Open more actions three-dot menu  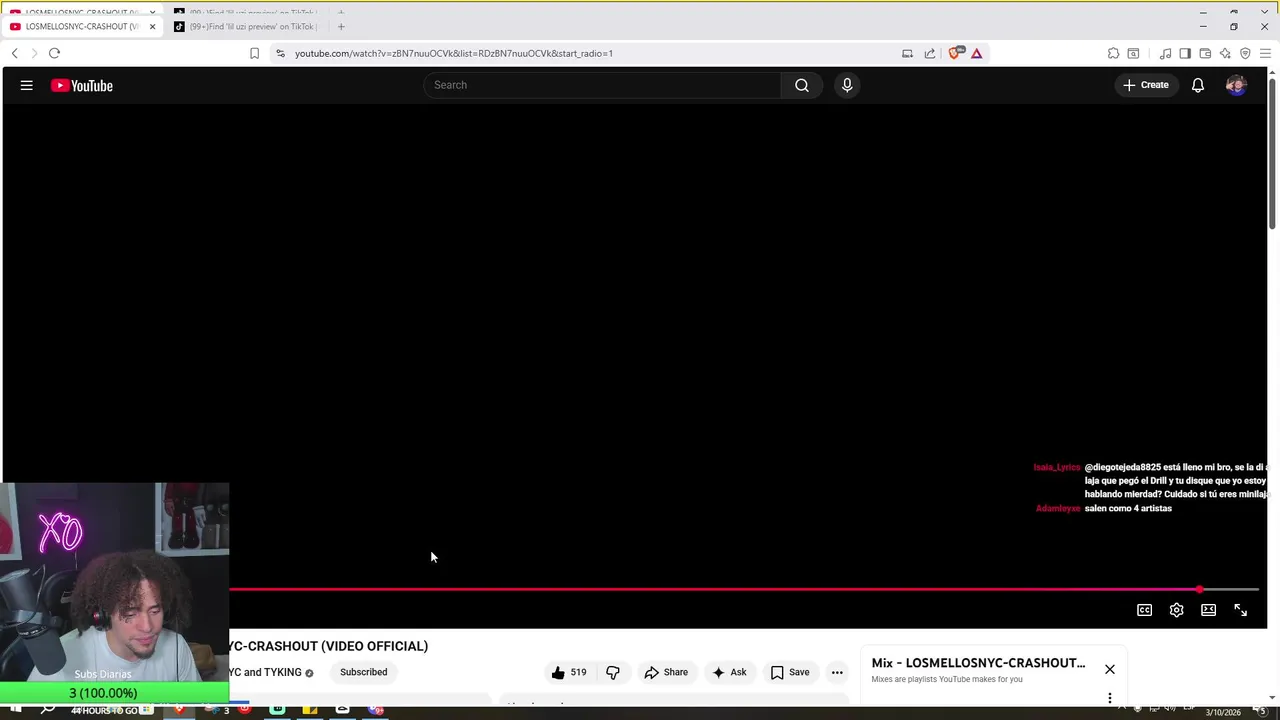(x=837, y=672)
